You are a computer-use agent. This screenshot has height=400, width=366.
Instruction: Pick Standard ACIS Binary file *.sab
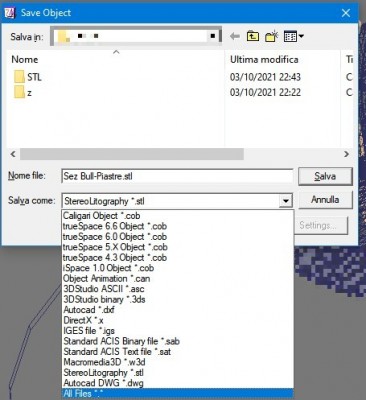(178, 341)
